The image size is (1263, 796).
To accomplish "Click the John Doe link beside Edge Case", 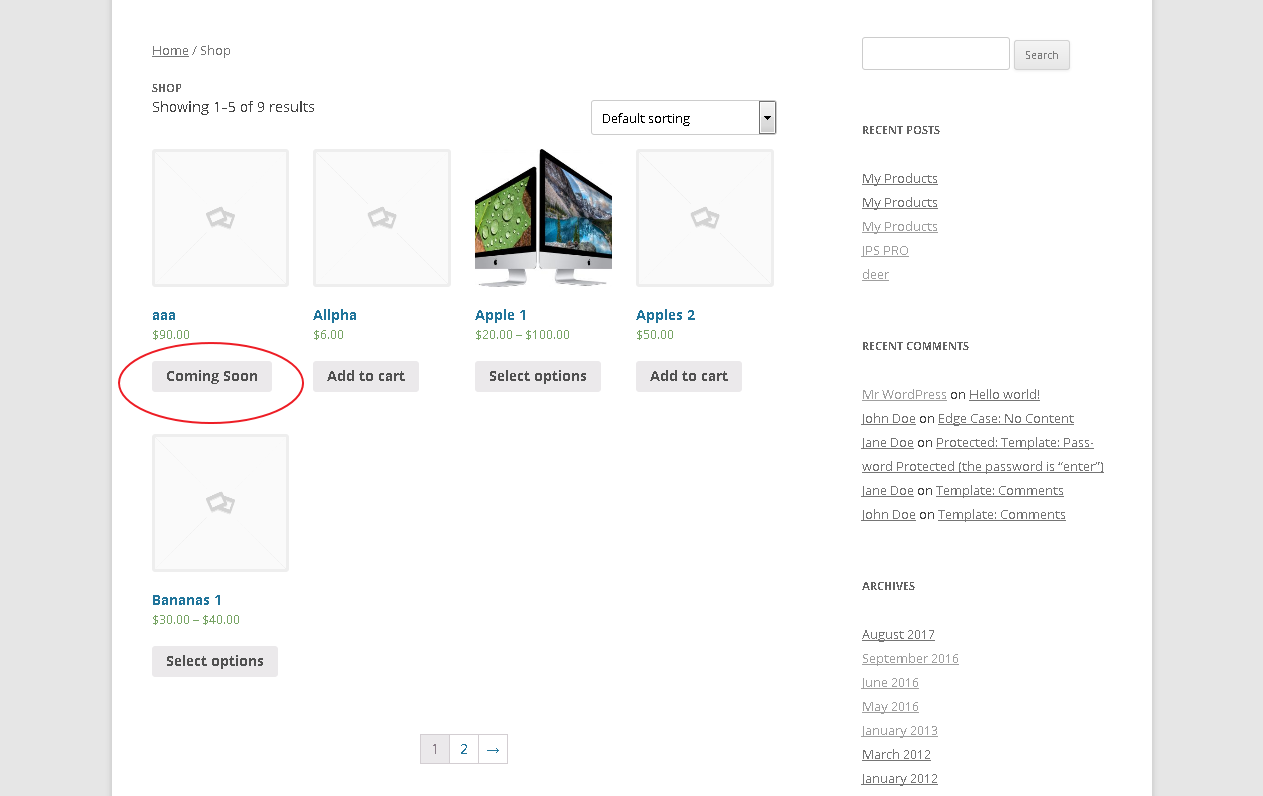I will coord(889,418).
